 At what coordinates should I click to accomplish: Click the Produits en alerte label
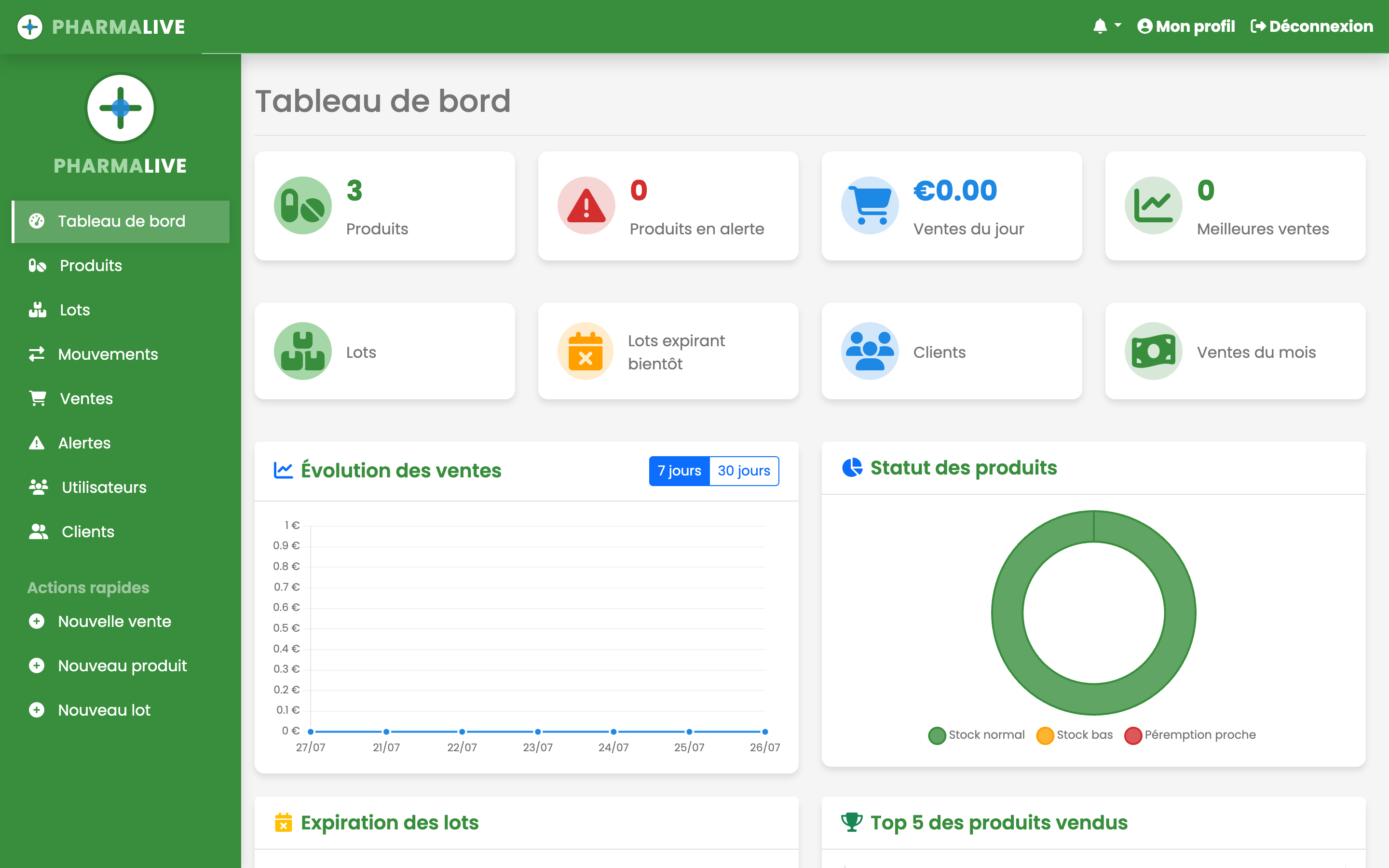tap(697, 229)
